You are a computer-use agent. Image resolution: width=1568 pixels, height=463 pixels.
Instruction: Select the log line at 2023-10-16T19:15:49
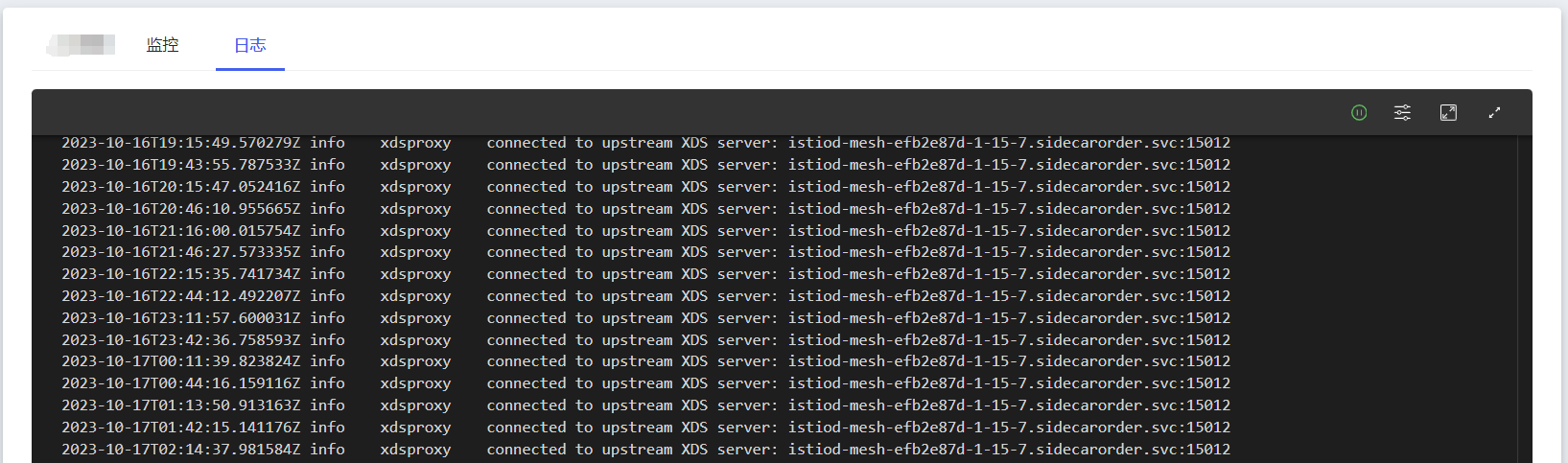(646, 143)
